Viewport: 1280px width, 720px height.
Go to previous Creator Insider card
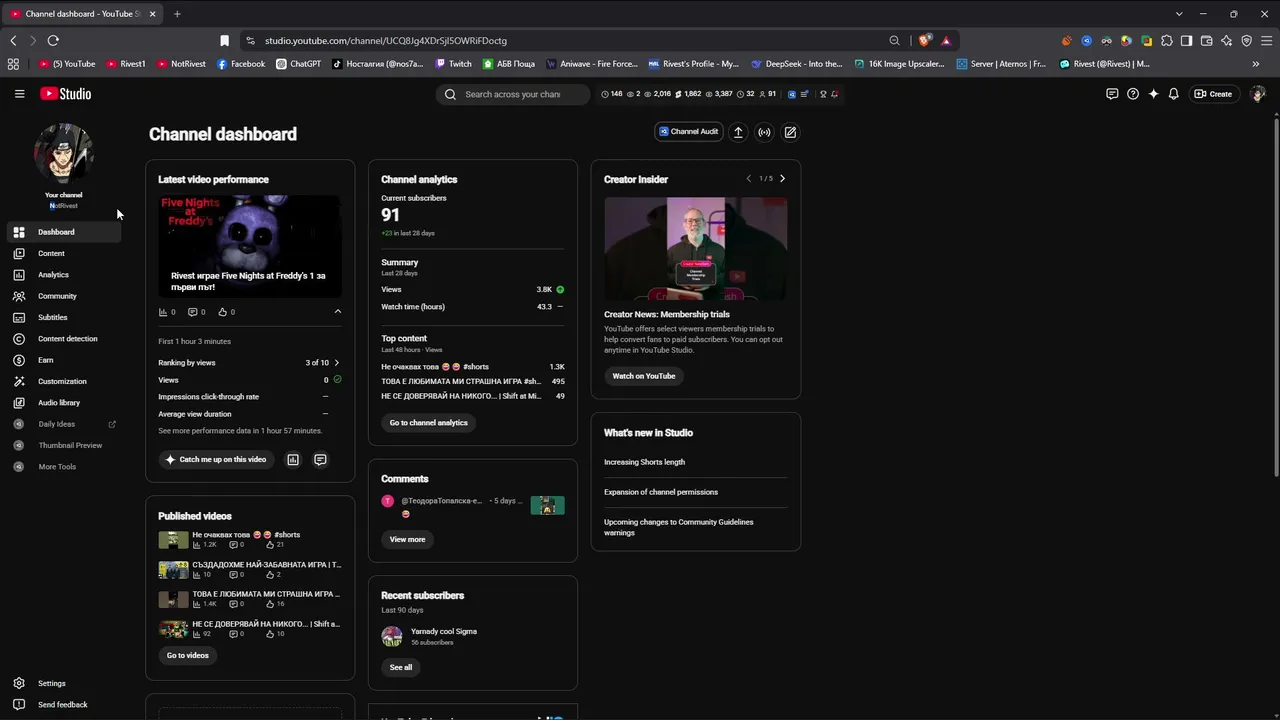(x=748, y=179)
